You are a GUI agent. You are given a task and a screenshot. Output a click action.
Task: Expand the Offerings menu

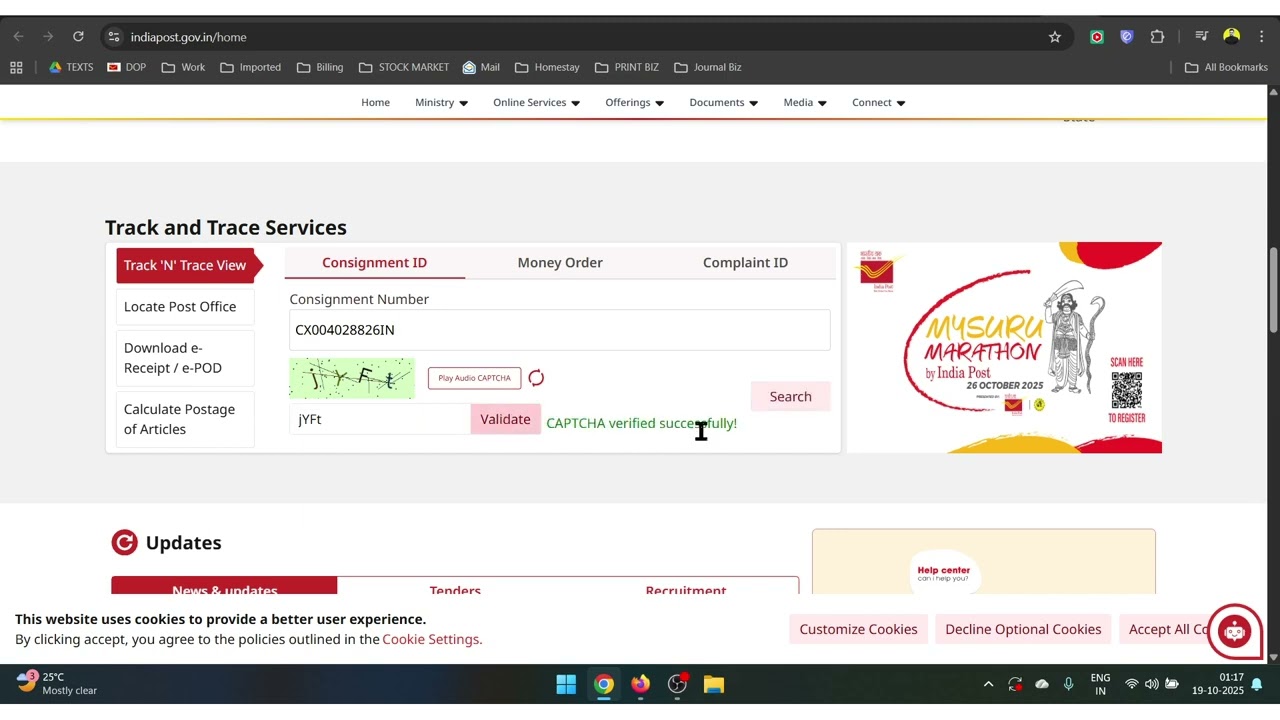[x=634, y=103]
